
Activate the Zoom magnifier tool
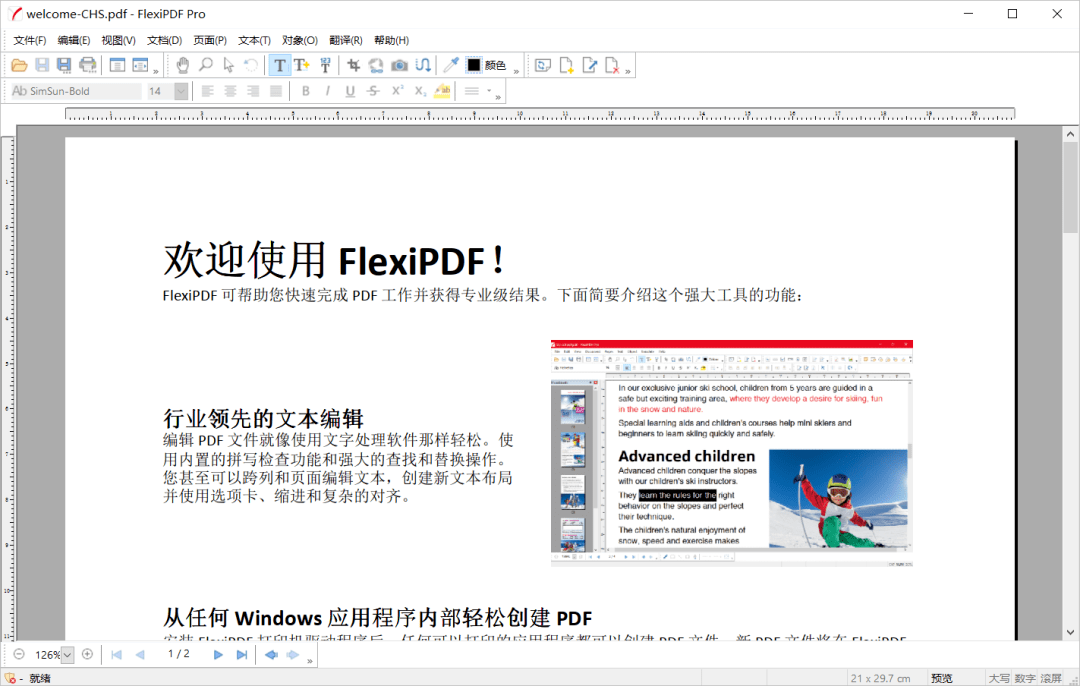pos(204,65)
